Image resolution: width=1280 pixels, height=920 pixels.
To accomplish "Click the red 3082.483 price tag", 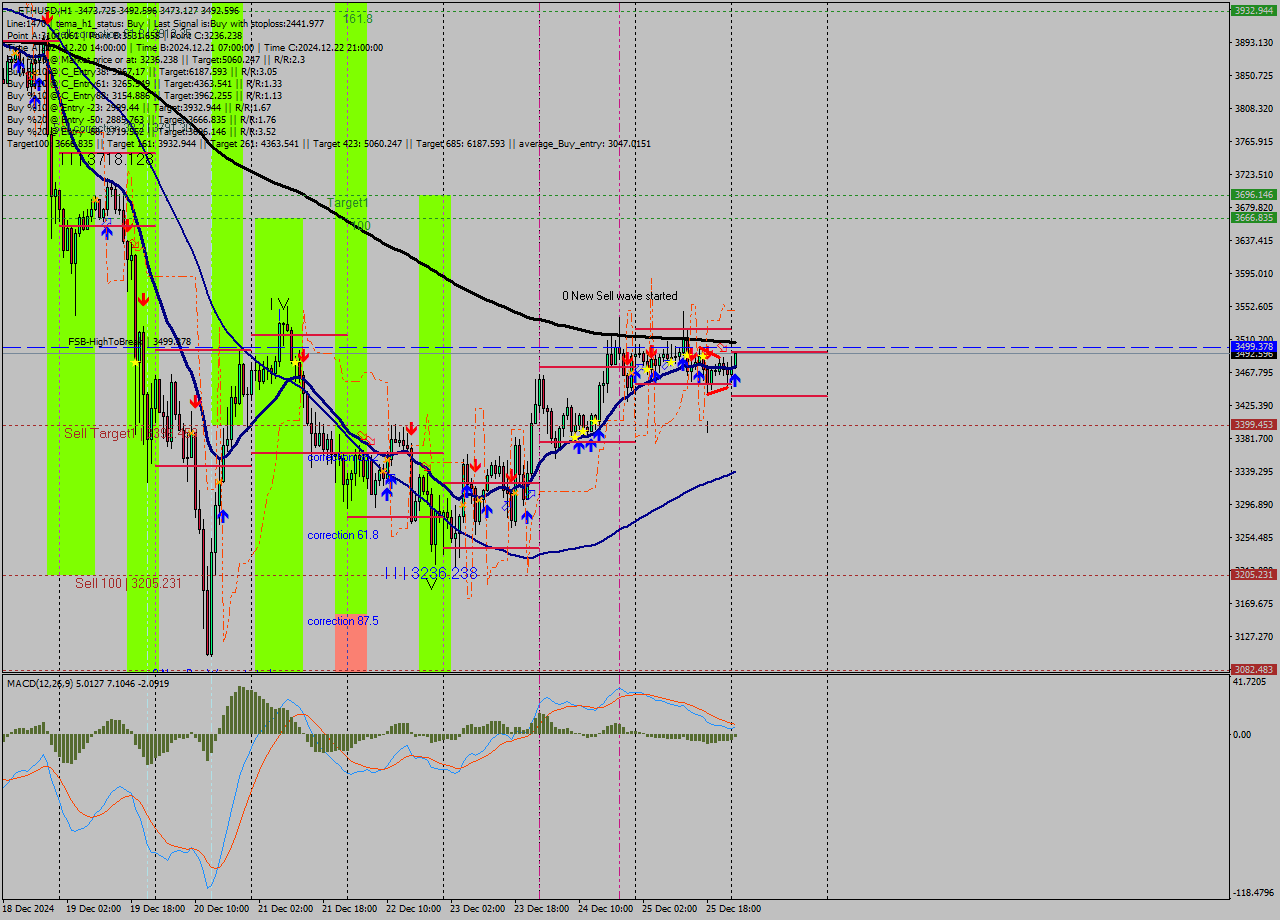I will pos(1253,669).
